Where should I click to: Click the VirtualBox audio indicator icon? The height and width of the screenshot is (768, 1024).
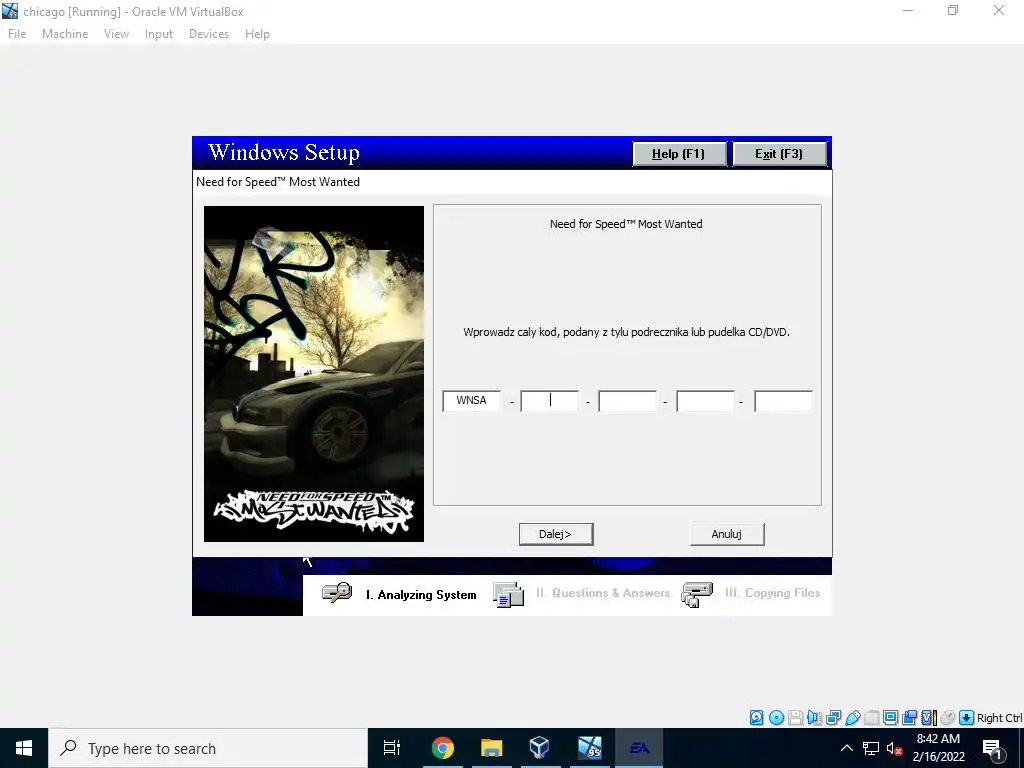click(x=814, y=718)
